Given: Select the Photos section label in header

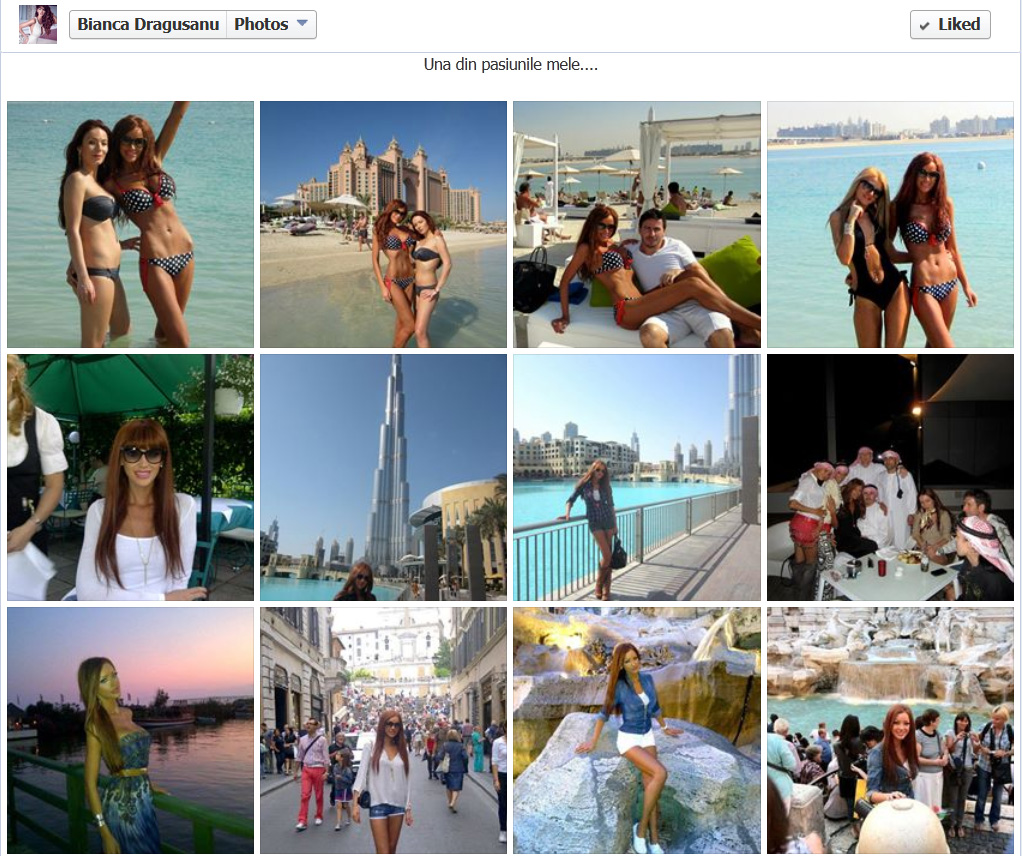Looking at the screenshot, I should pos(261,25).
